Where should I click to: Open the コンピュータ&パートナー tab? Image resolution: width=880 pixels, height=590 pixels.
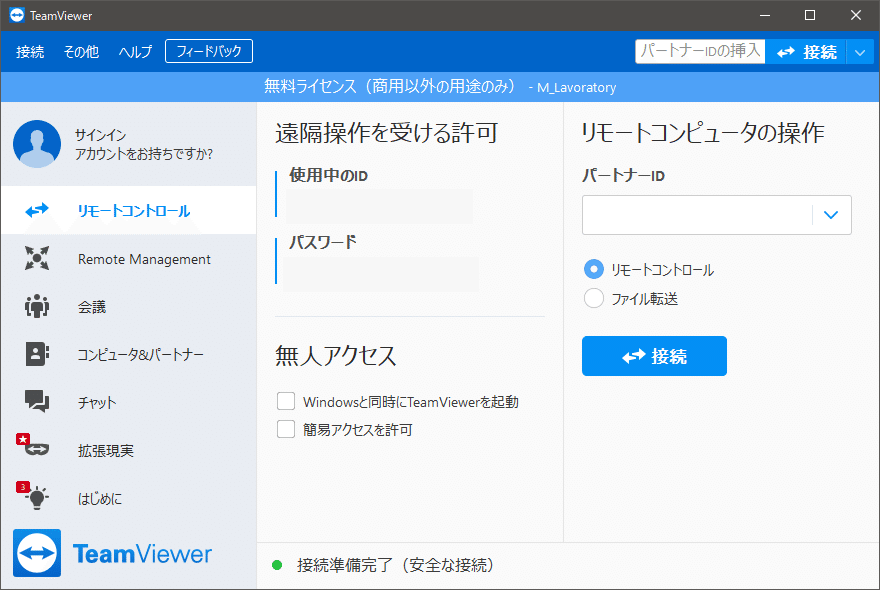tap(129, 354)
